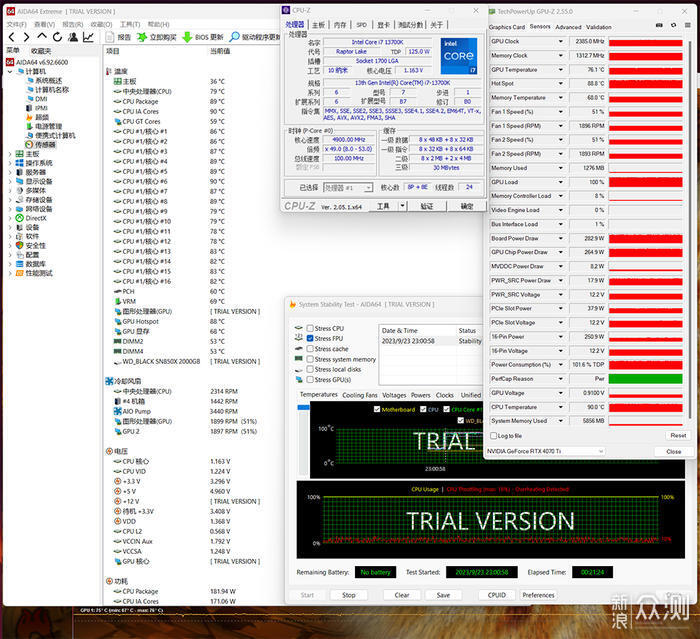This screenshot has width=700, height=639.
Task: Click Reset button in GPU-Z
Action: click(x=678, y=435)
